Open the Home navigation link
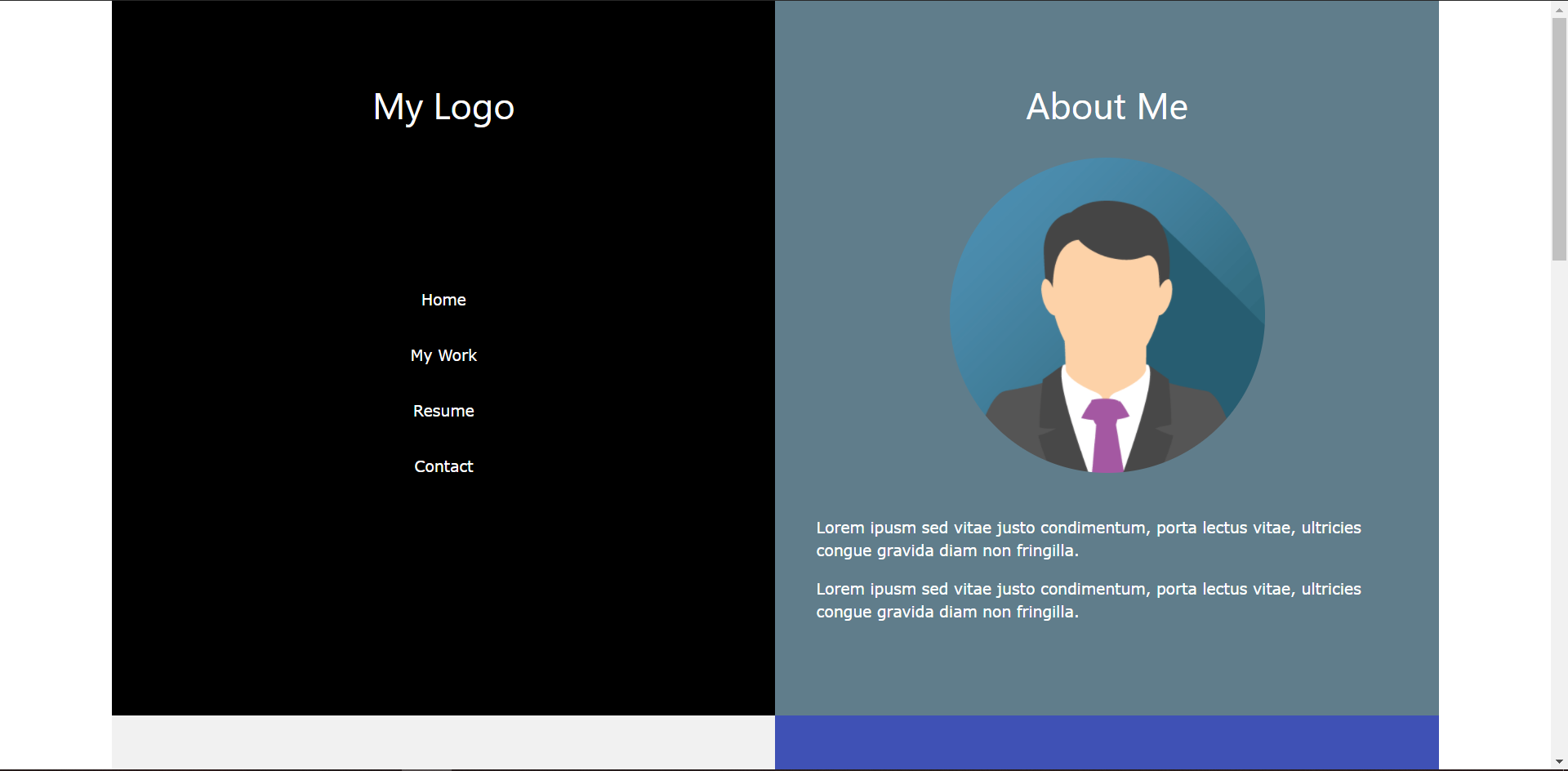The width and height of the screenshot is (1568, 771). point(443,300)
